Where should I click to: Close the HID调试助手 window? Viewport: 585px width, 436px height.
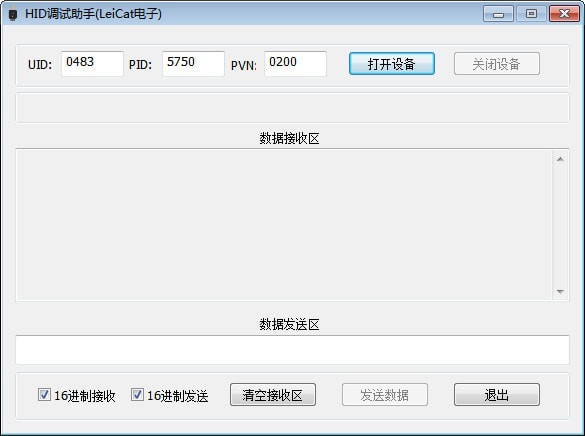coord(564,14)
